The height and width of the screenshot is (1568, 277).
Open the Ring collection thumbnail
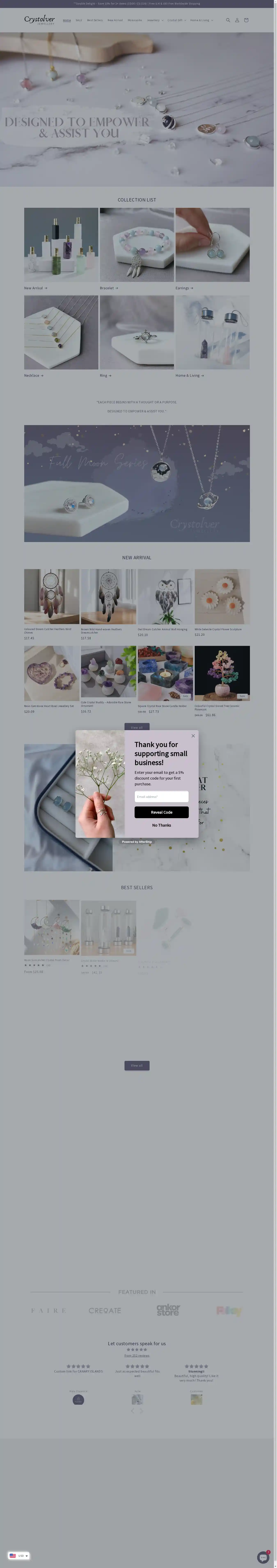click(136, 332)
